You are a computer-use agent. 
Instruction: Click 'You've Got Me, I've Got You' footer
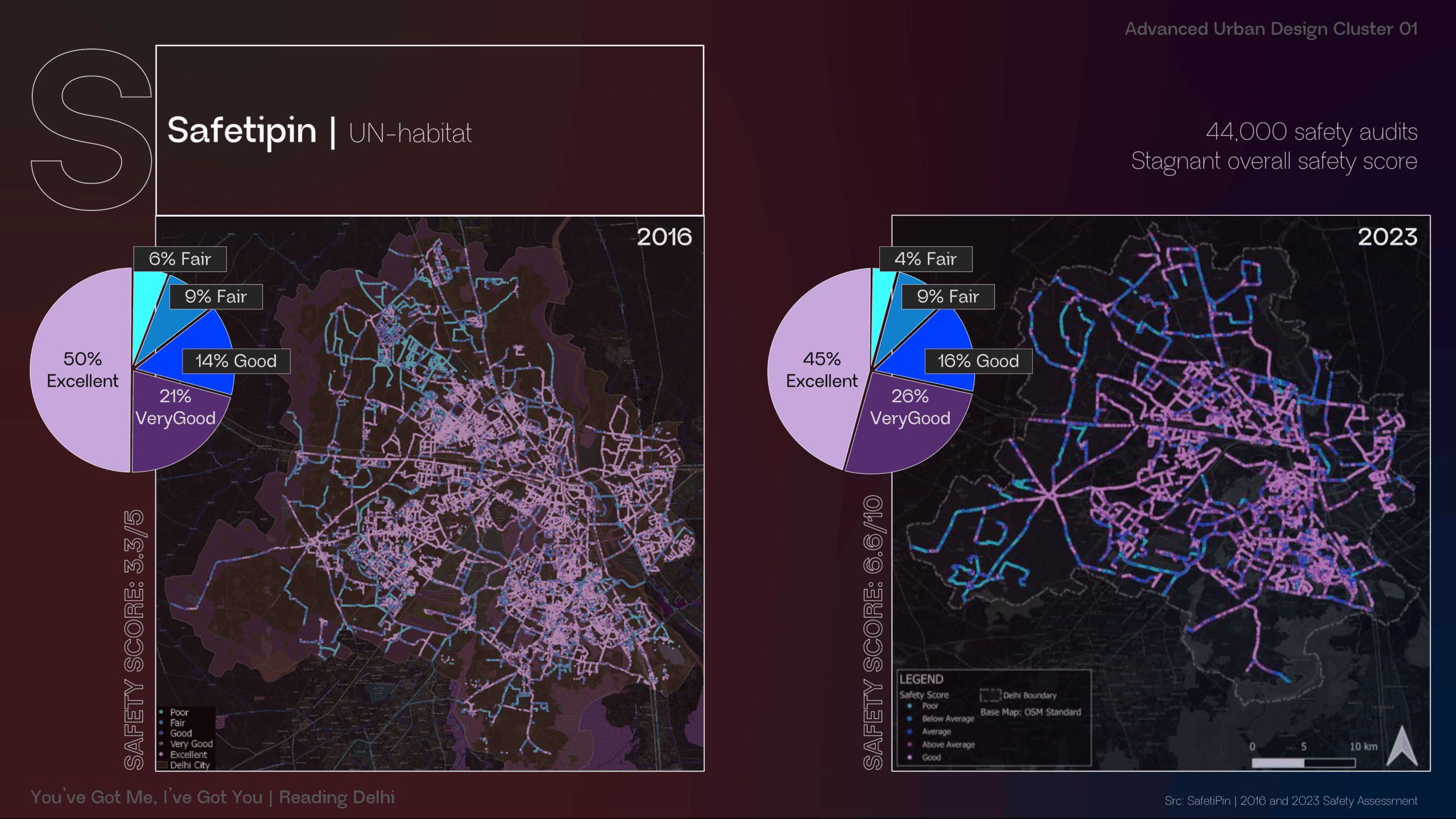click(x=147, y=797)
